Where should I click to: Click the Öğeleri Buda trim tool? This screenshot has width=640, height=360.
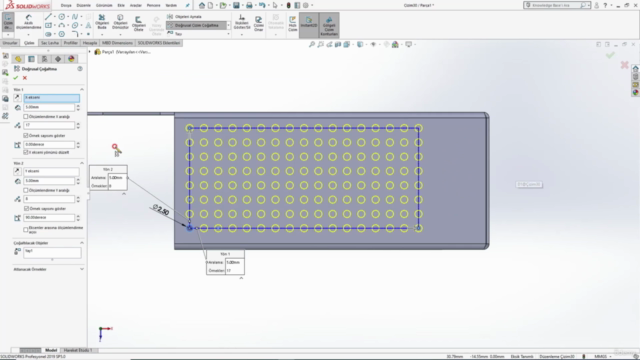coord(102,22)
